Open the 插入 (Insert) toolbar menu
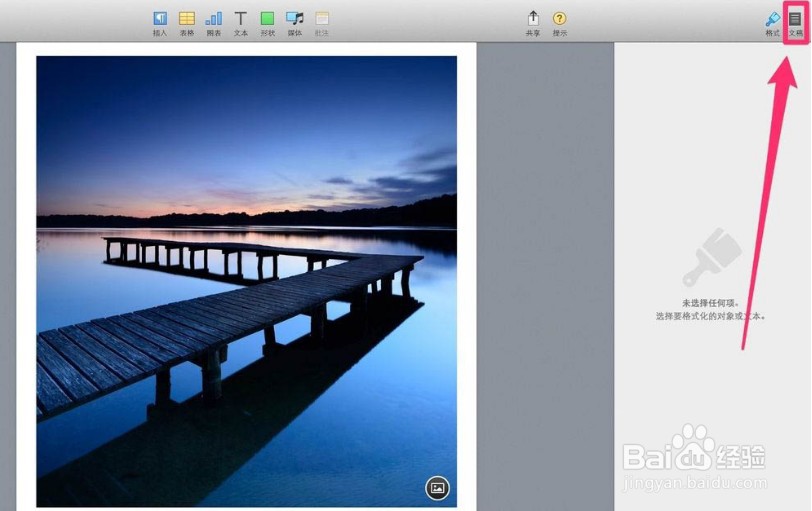The width and height of the screenshot is (812, 511). tap(160, 24)
